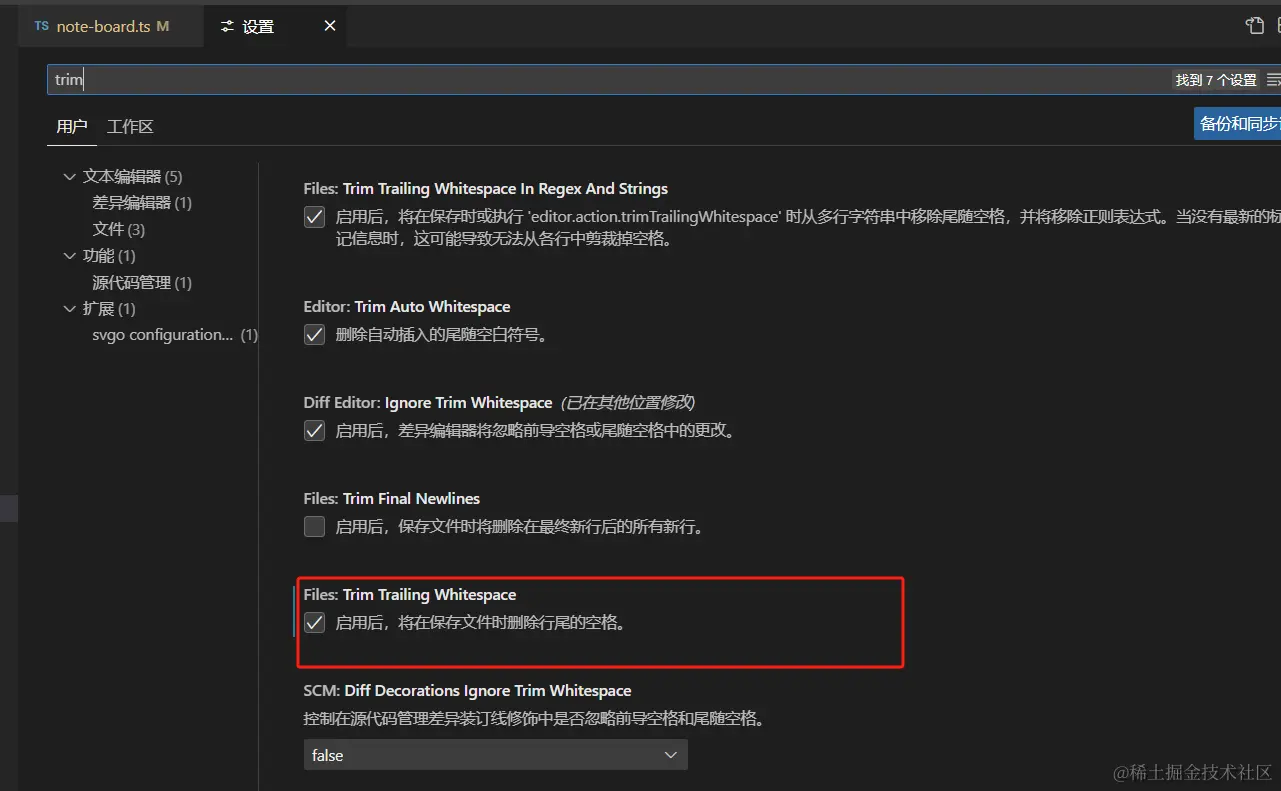Image resolution: width=1281 pixels, height=791 pixels.
Task: Click the Files: Trim Final Newlines title
Action: coord(392,498)
